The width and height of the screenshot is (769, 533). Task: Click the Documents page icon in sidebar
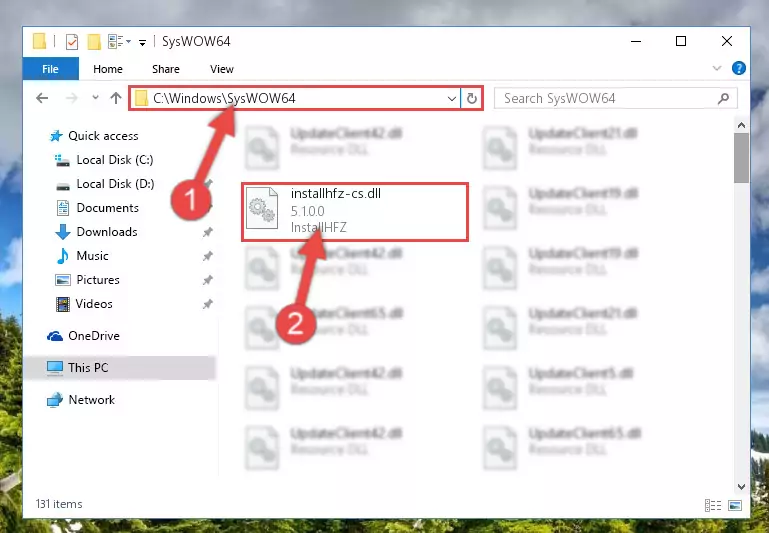click(63, 208)
